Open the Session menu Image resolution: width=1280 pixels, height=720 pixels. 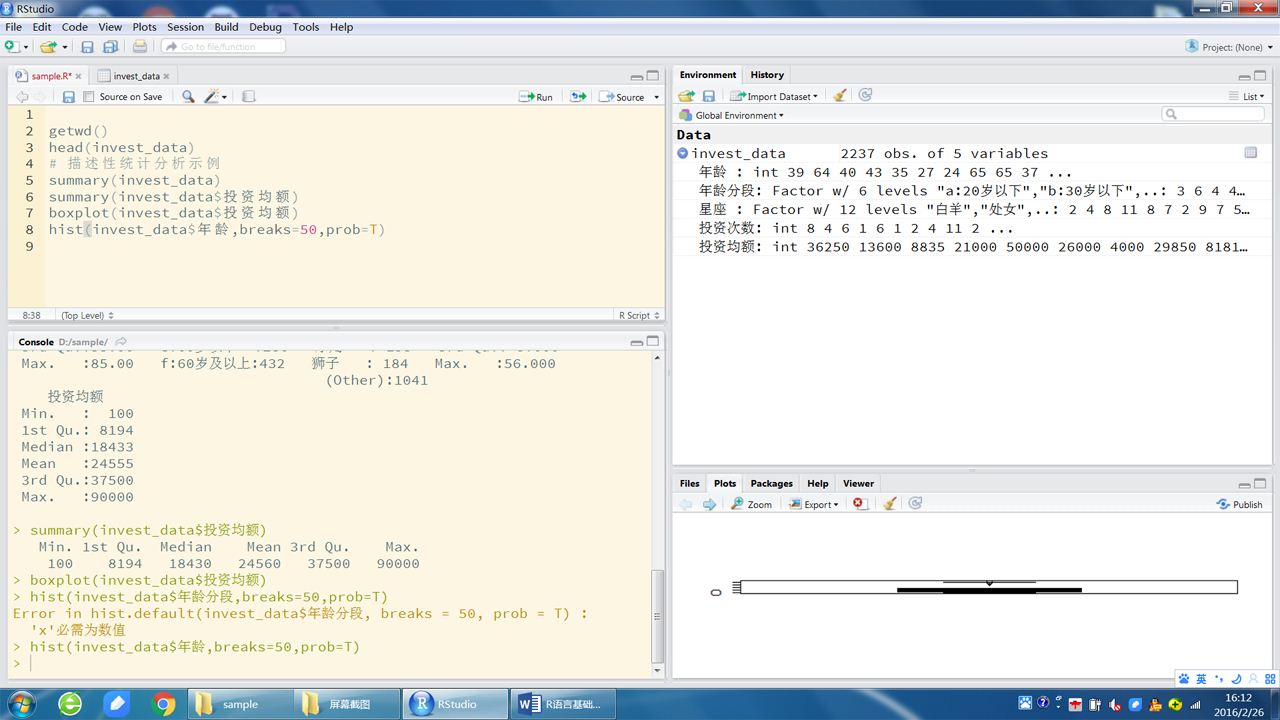coord(185,27)
